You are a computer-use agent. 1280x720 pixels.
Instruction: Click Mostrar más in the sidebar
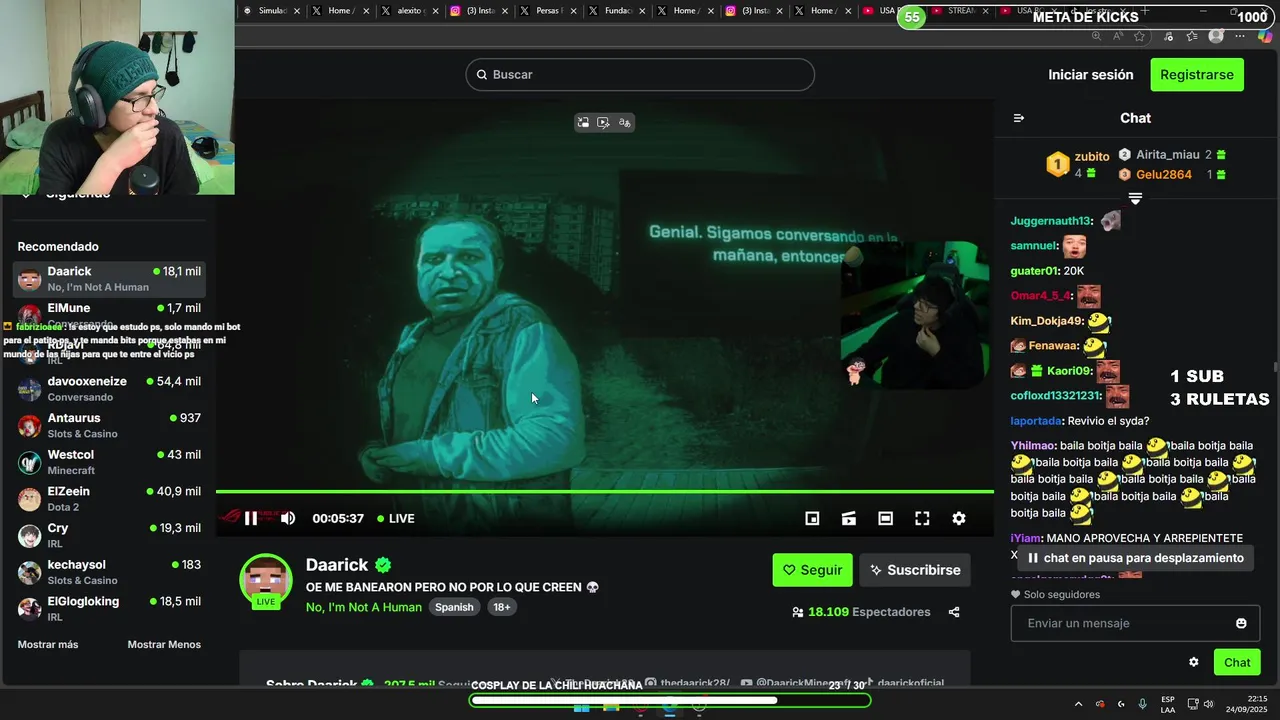[x=48, y=645]
